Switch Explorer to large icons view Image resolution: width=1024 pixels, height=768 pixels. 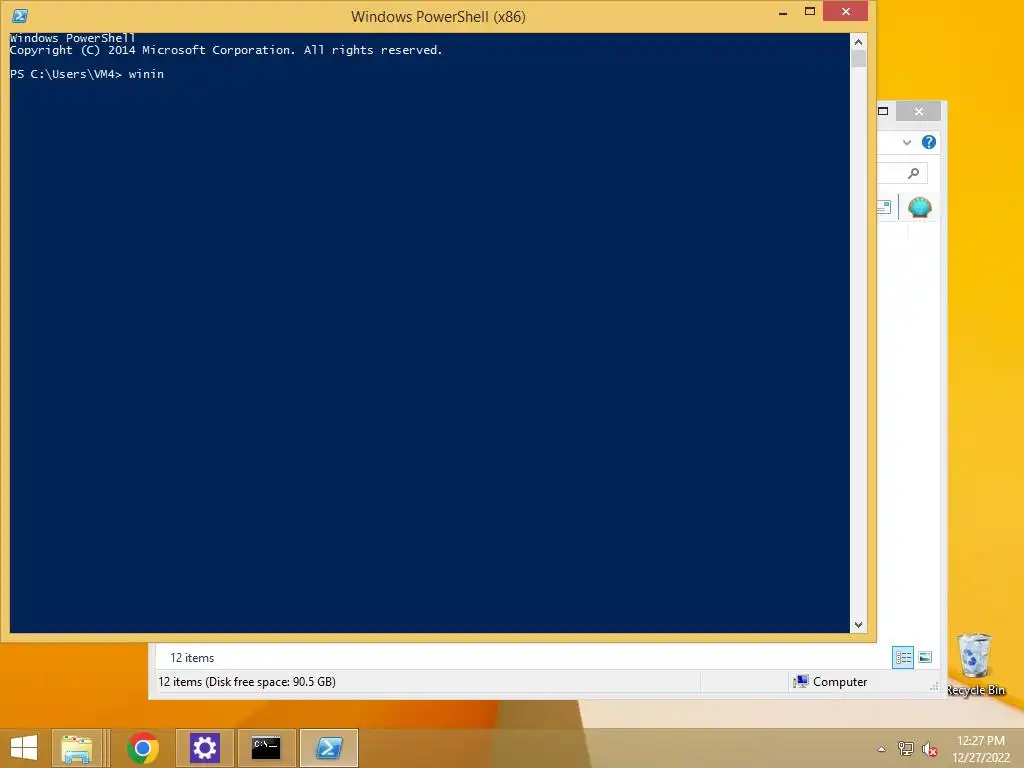[x=925, y=657]
